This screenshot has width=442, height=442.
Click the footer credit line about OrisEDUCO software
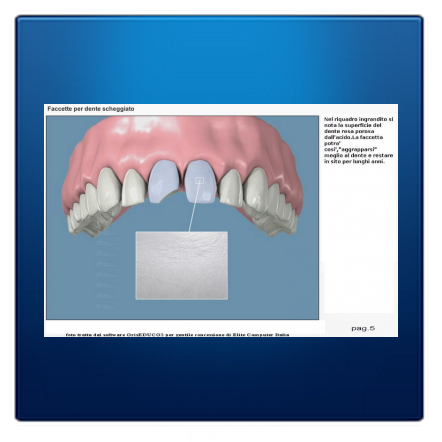coord(177,334)
